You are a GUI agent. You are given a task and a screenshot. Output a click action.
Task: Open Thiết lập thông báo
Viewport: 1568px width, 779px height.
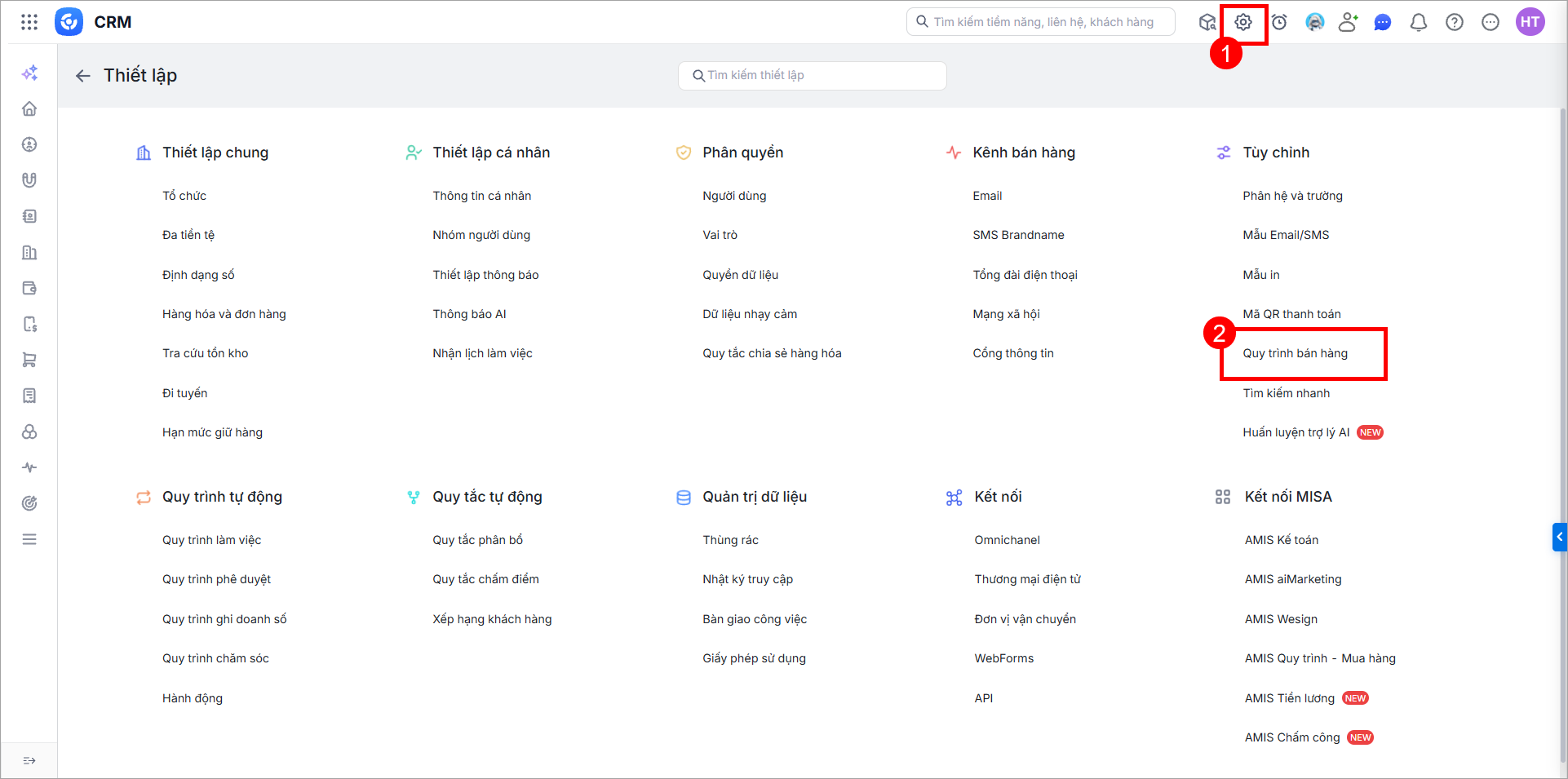click(x=485, y=275)
